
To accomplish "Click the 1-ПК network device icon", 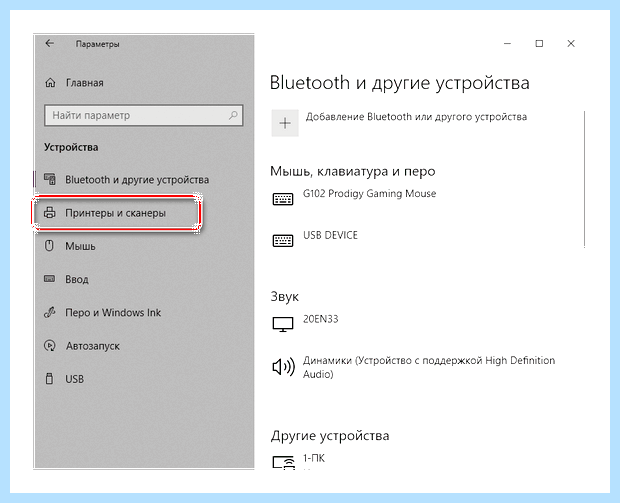I will click(284, 462).
